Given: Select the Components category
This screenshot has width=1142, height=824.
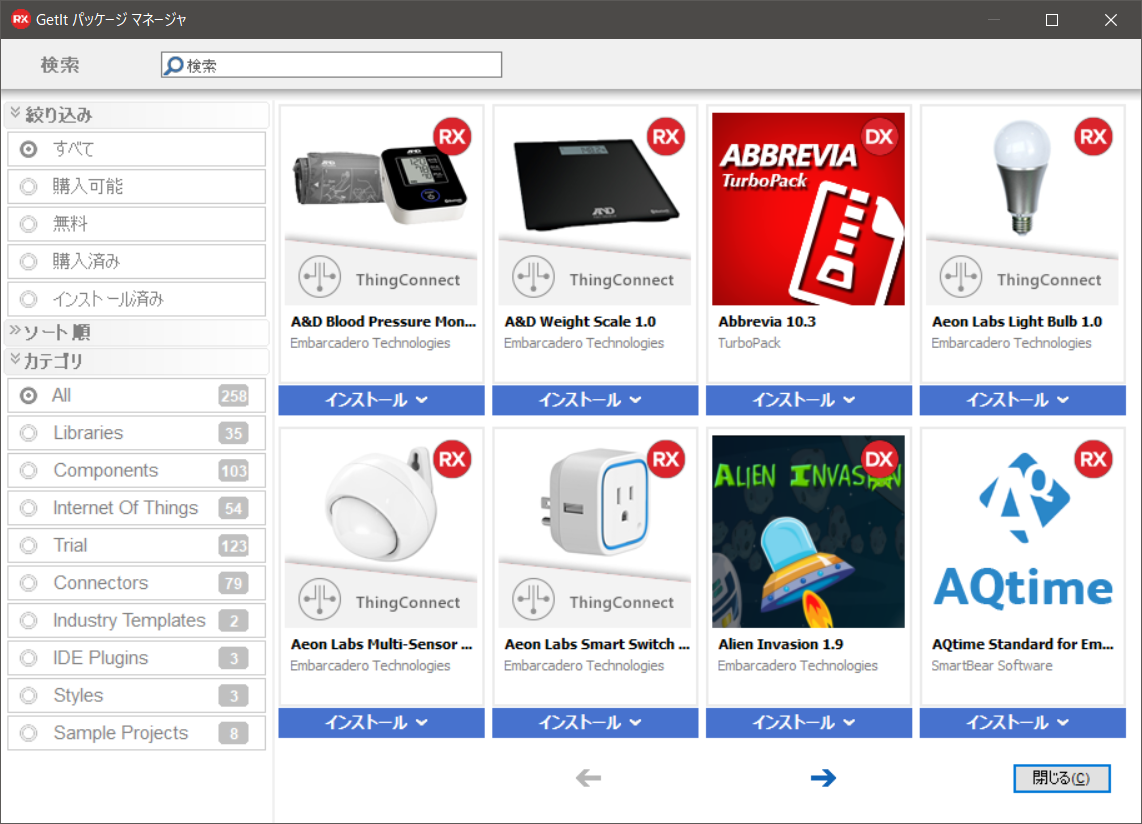Looking at the screenshot, I should click(x=136, y=471).
